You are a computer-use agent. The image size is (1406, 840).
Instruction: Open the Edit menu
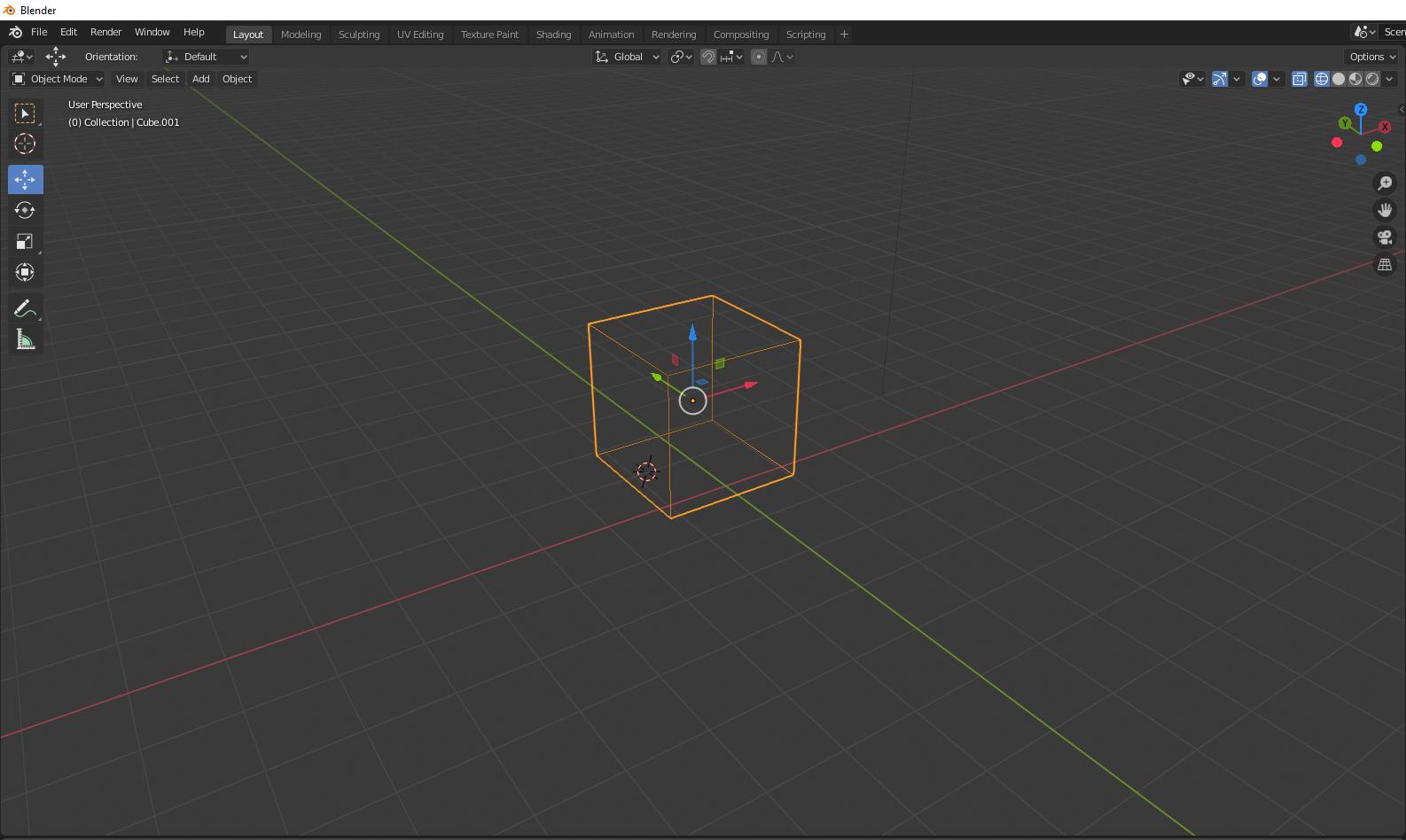coord(68,32)
